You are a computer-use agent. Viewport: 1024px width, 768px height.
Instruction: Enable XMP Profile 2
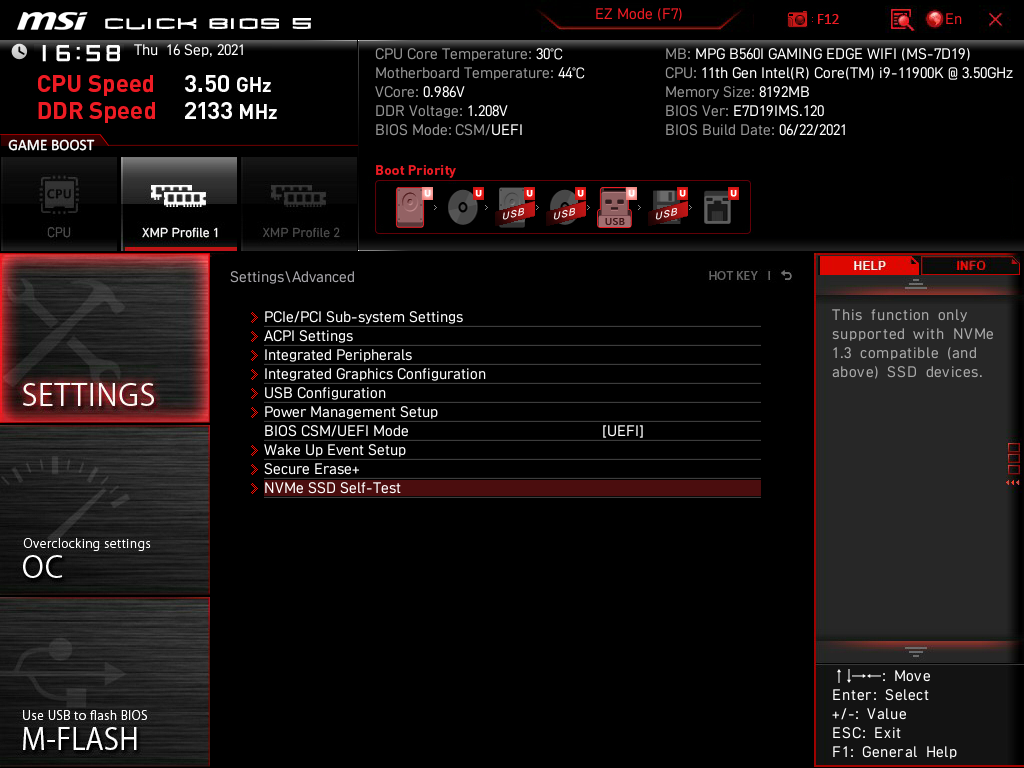click(300, 204)
